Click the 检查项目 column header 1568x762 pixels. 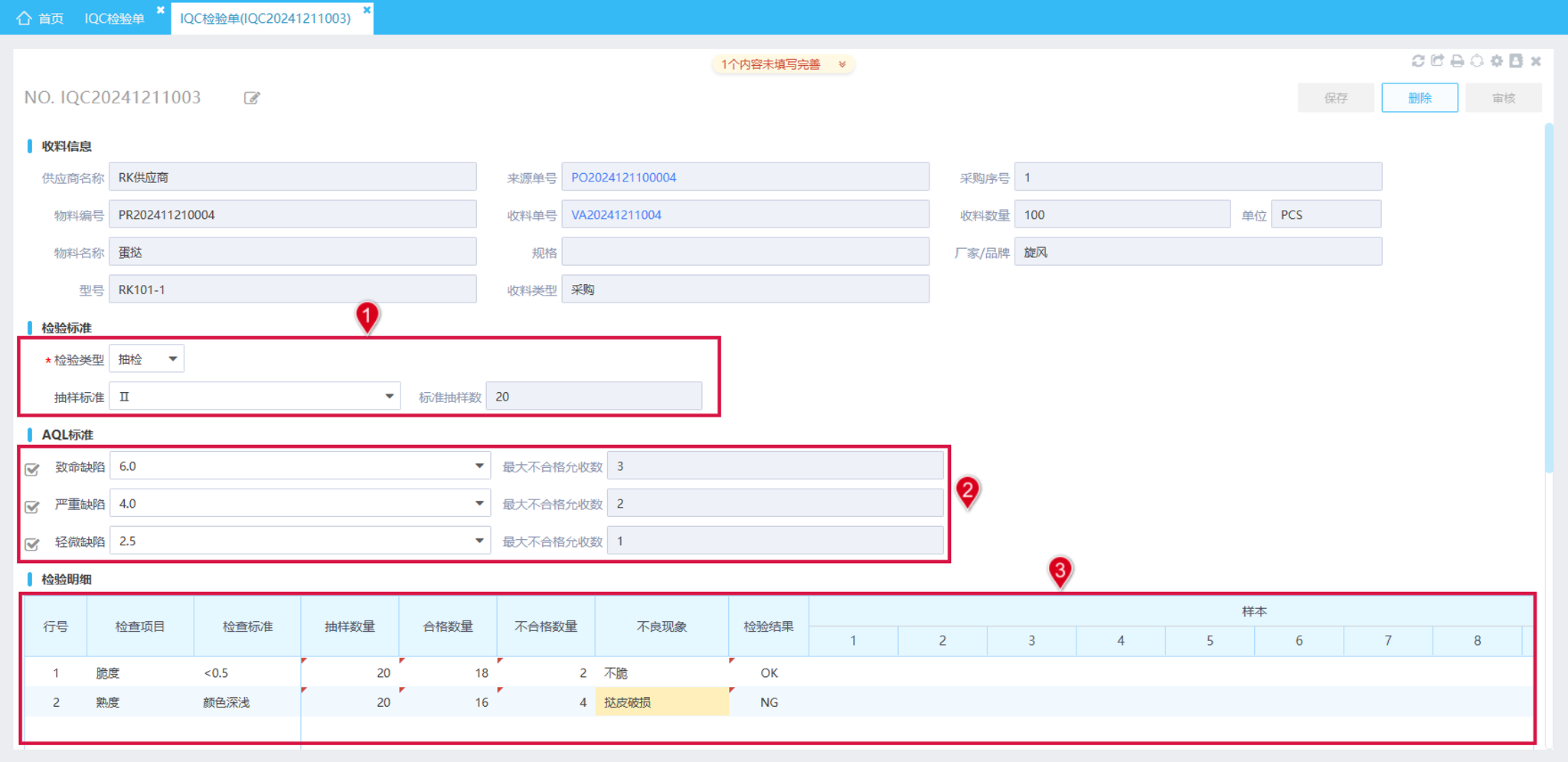(140, 626)
